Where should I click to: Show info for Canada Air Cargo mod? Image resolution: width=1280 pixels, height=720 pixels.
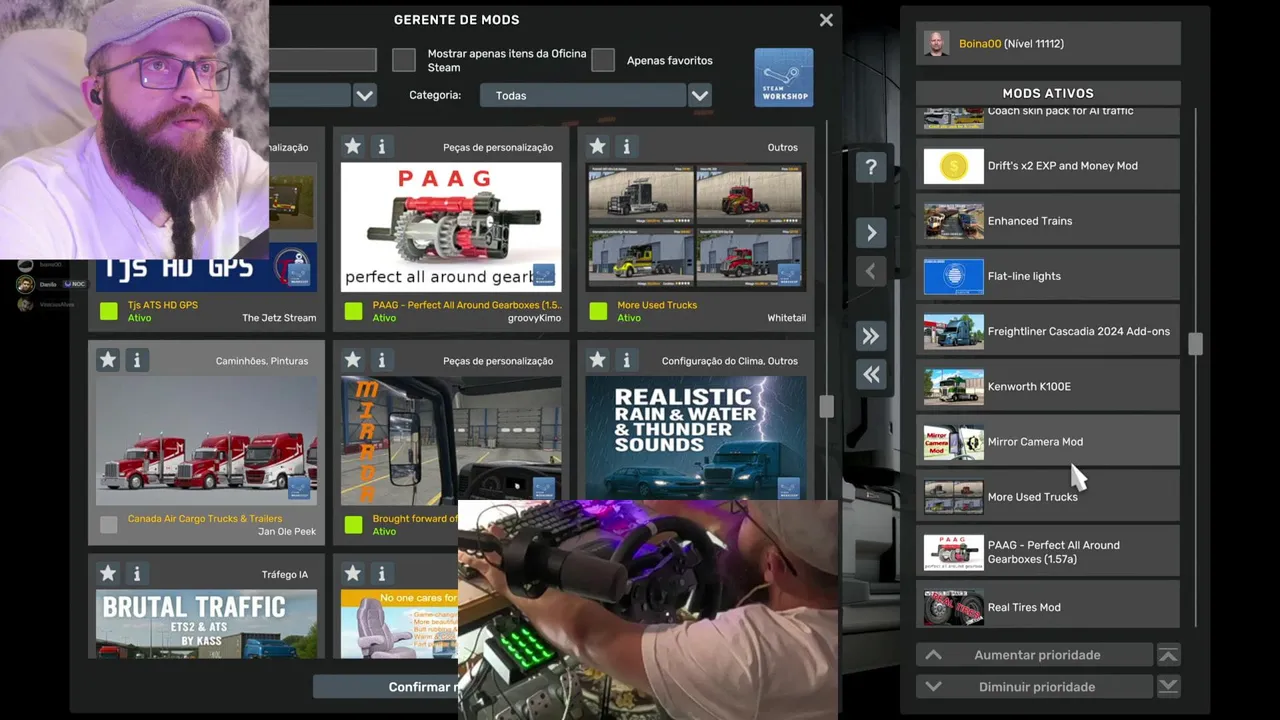137,360
